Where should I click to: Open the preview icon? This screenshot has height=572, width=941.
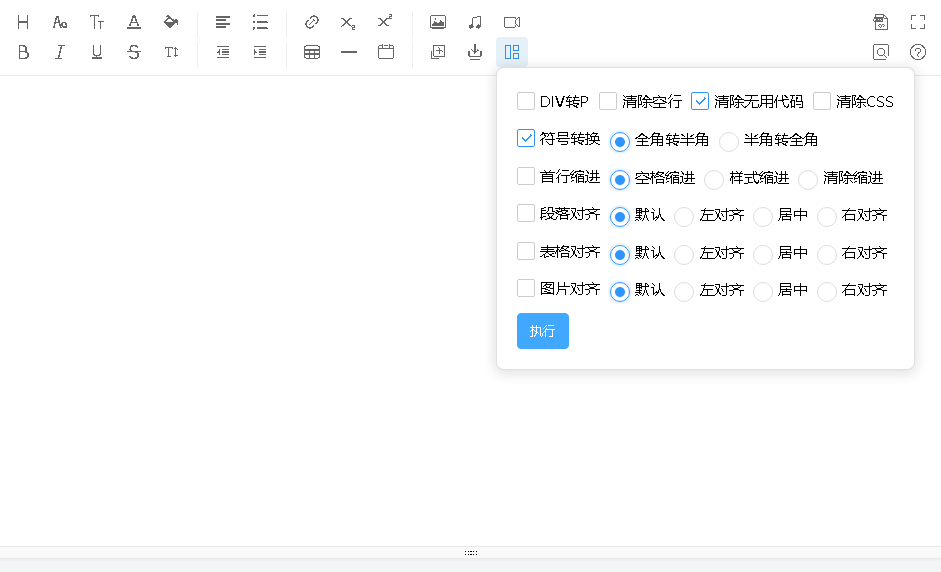pos(880,52)
